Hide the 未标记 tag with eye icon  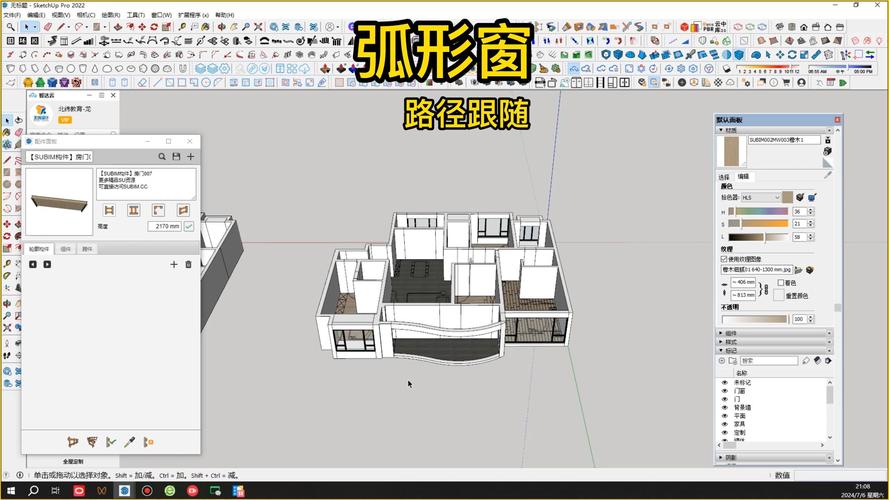tap(725, 383)
